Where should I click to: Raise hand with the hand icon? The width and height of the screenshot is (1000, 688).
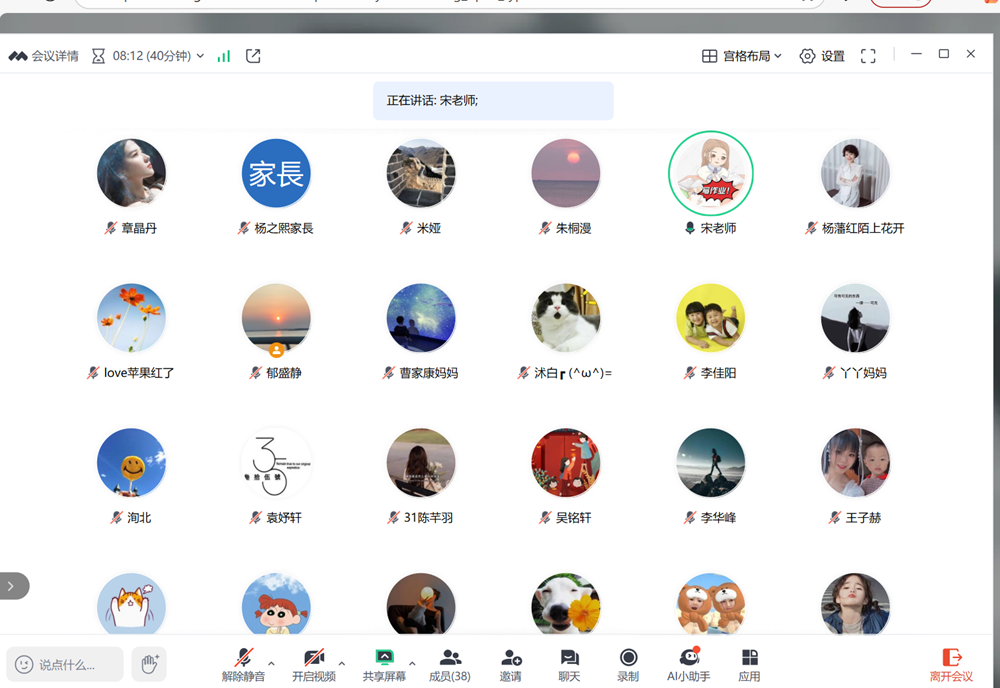[149, 664]
